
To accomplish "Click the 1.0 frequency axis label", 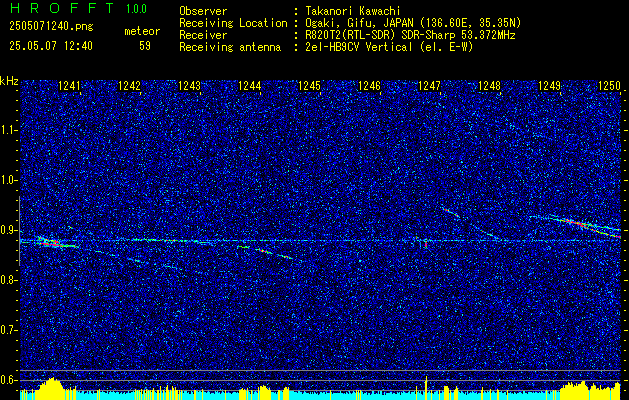I will [9, 181].
